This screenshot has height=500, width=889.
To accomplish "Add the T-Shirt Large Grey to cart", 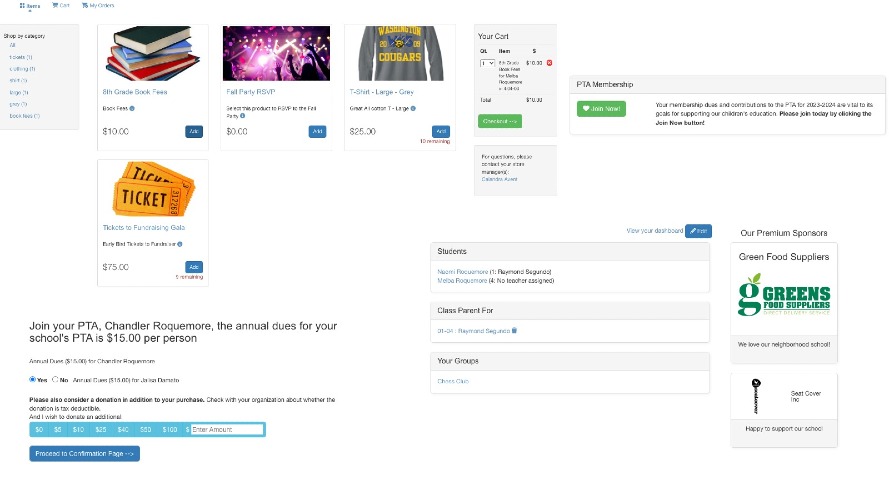I will point(441,131).
